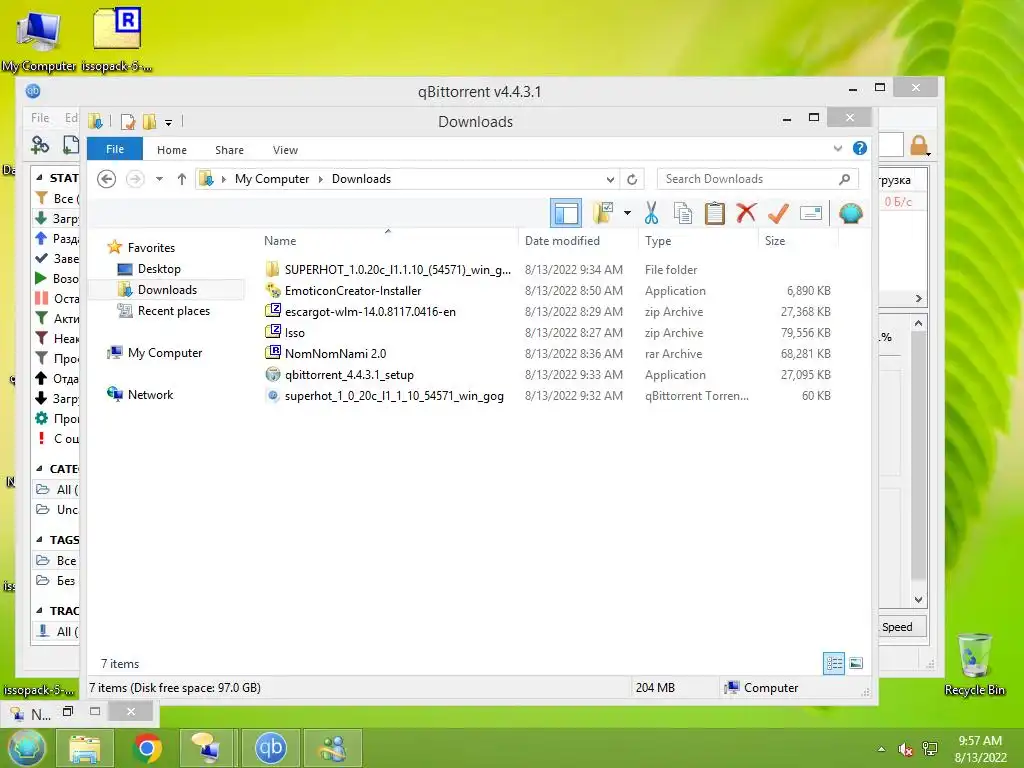Screen dimensions: 1024x768
Task: Select My Computer in the navigation pane
Action: coord(165,353)
